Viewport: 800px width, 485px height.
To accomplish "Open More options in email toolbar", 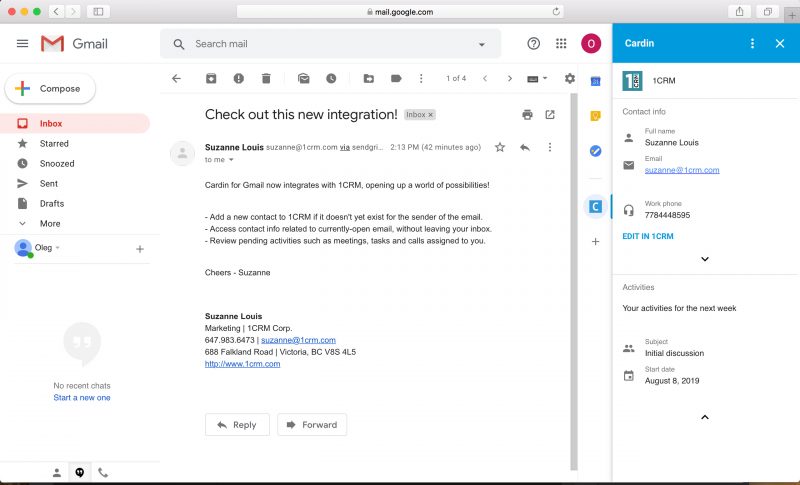I will point(421,79).
